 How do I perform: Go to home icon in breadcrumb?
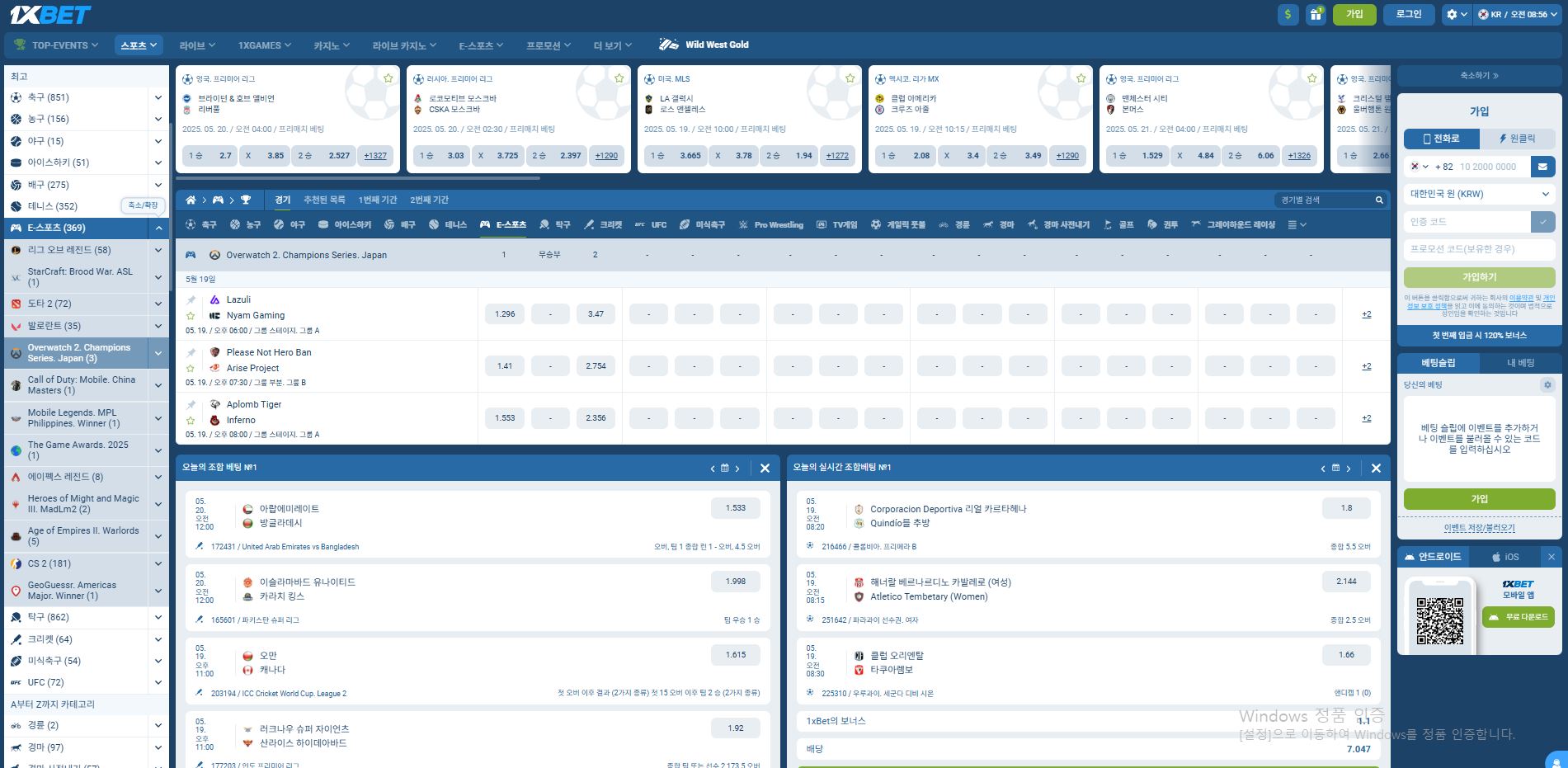(x=191, y=200)
